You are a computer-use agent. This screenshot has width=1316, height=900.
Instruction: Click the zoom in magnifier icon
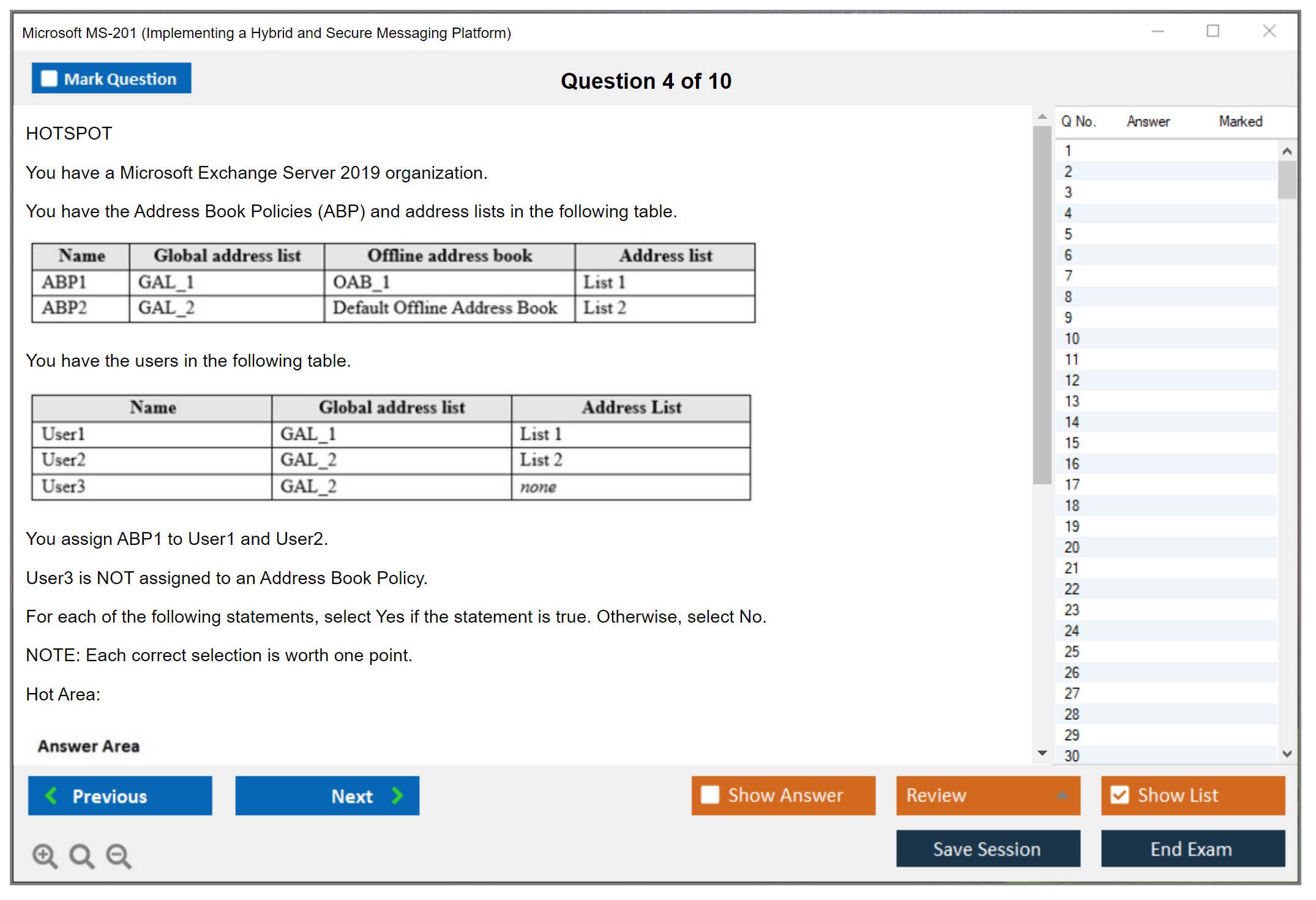(45, 855)
